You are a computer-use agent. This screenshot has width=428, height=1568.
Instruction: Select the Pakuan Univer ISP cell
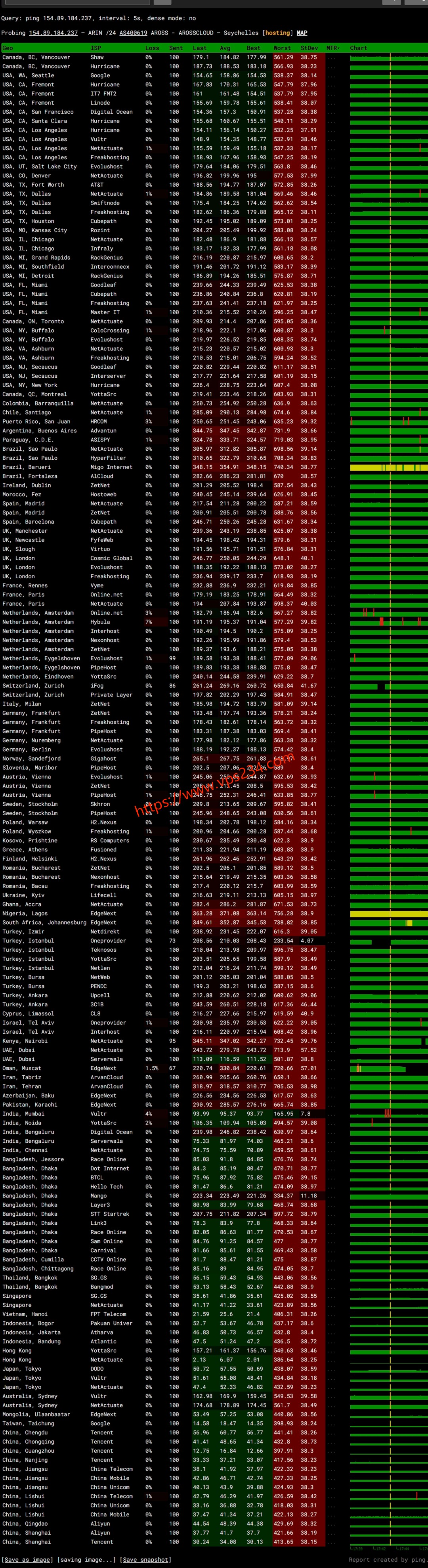(x=111, y=1323)
